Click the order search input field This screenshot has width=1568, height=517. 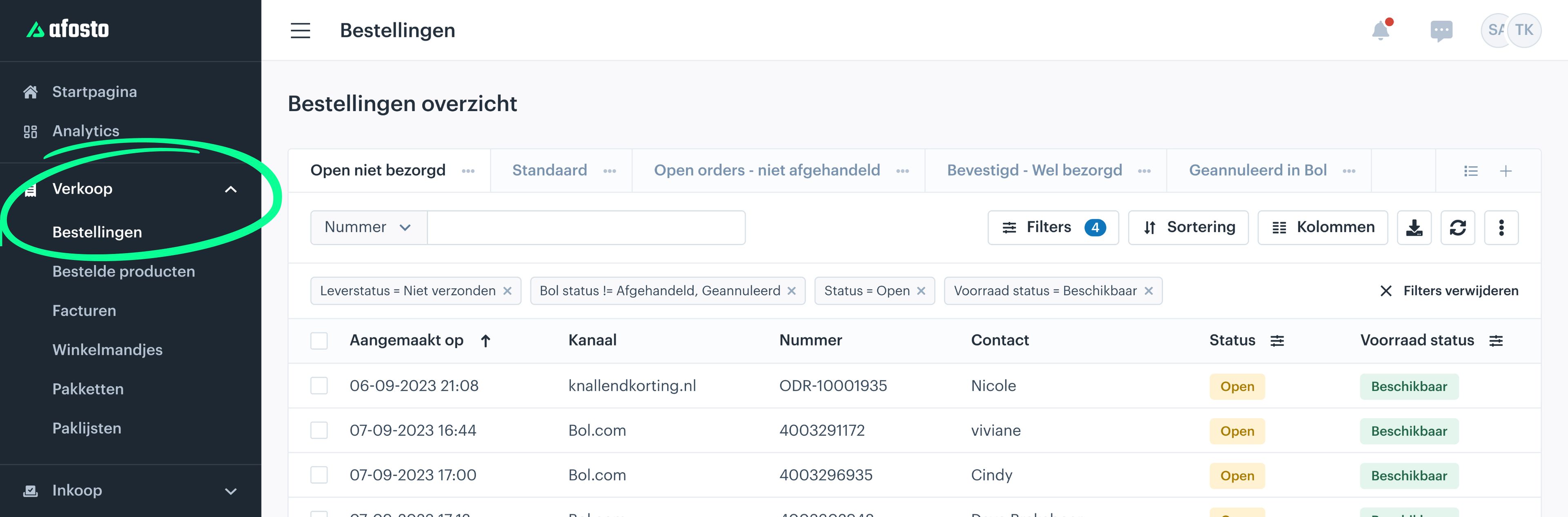[586, 228]
